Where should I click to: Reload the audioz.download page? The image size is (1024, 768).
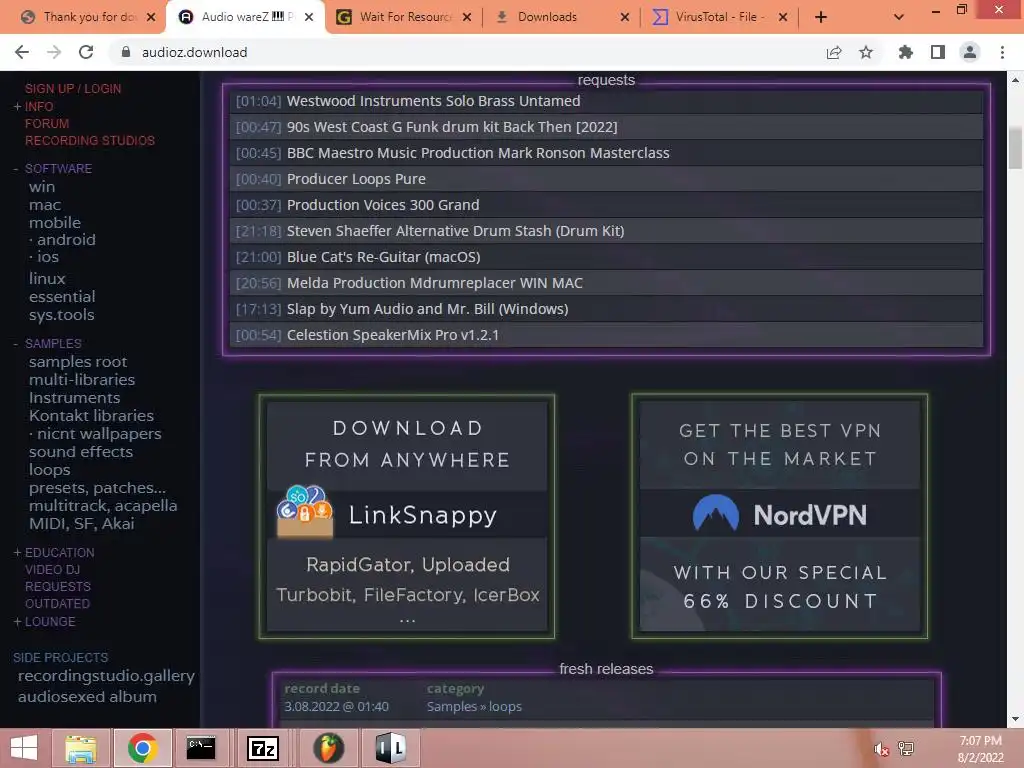click(x=86, y=52)
